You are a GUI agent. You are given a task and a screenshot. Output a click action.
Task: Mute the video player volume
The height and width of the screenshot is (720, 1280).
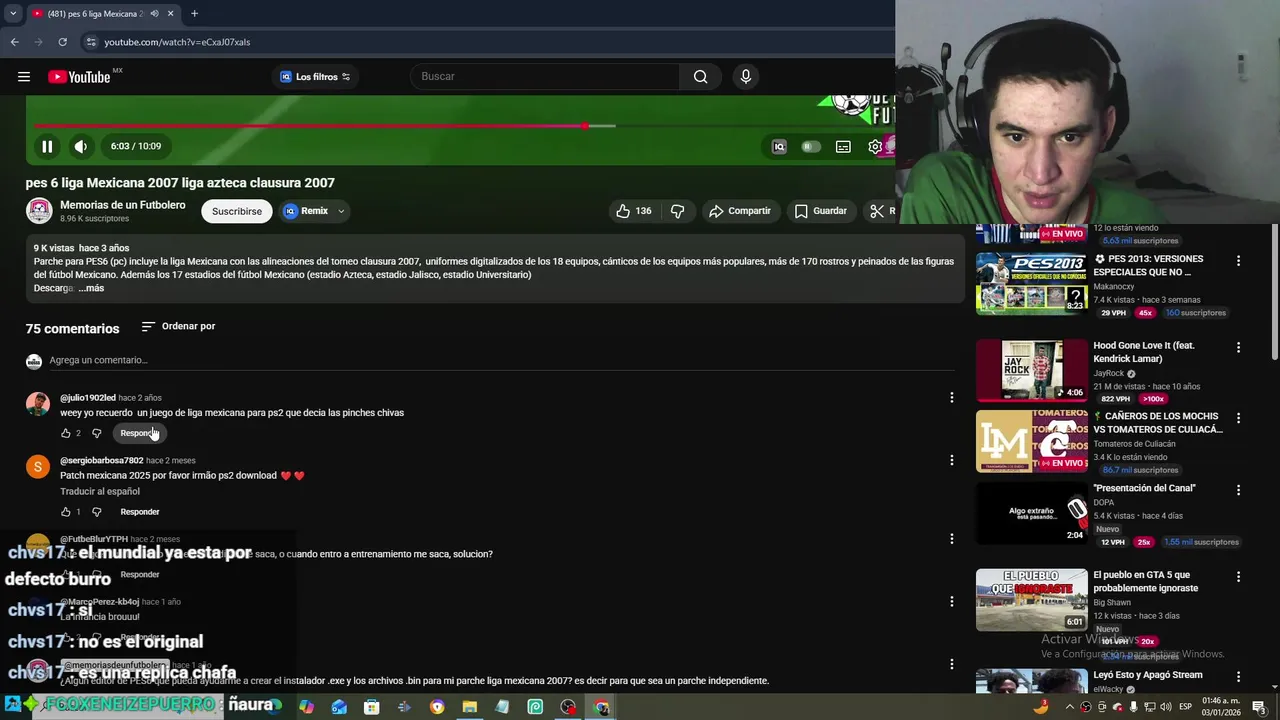[x=81, y=146]
